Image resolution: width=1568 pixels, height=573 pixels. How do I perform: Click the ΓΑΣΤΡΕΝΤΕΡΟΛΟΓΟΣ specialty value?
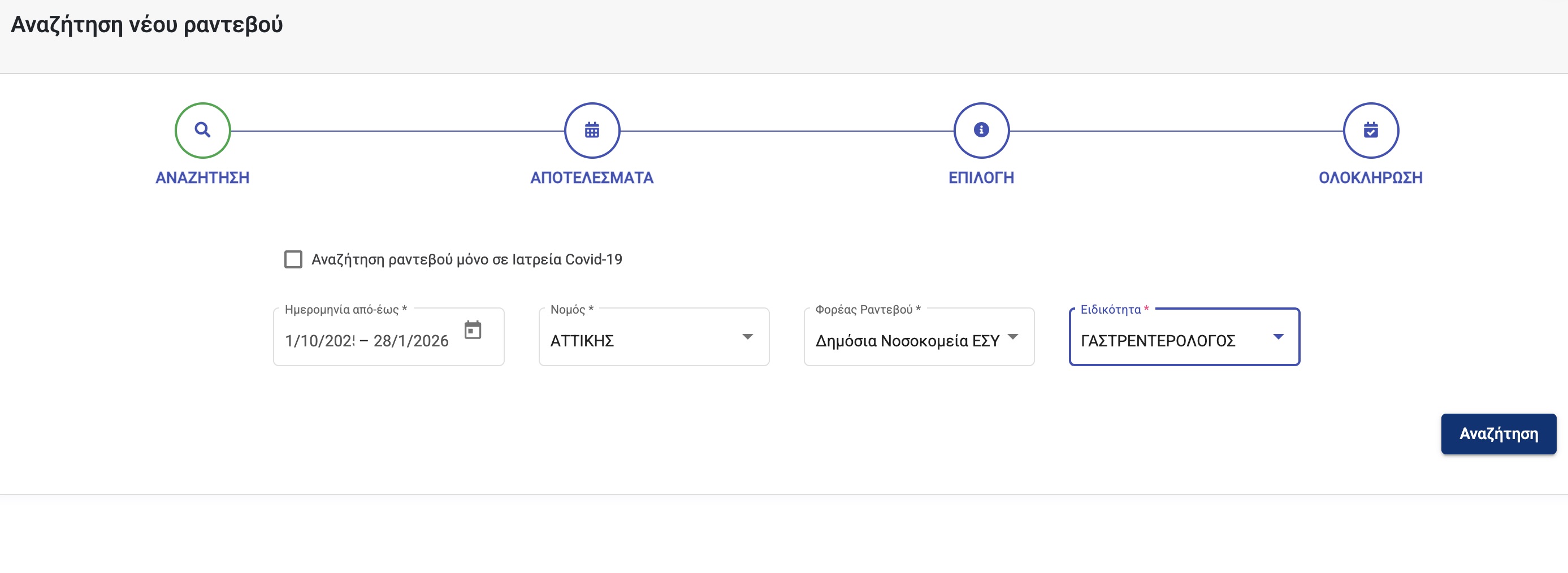point(1157,341)
